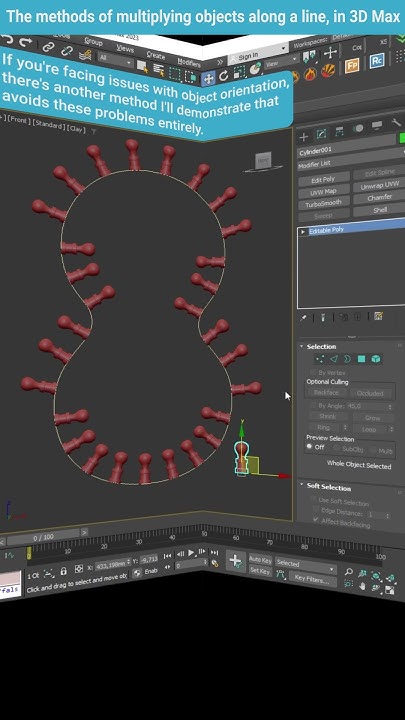Expand the Editable Poly stack entry
Viewport: 405px width, 720px height.
303,232
